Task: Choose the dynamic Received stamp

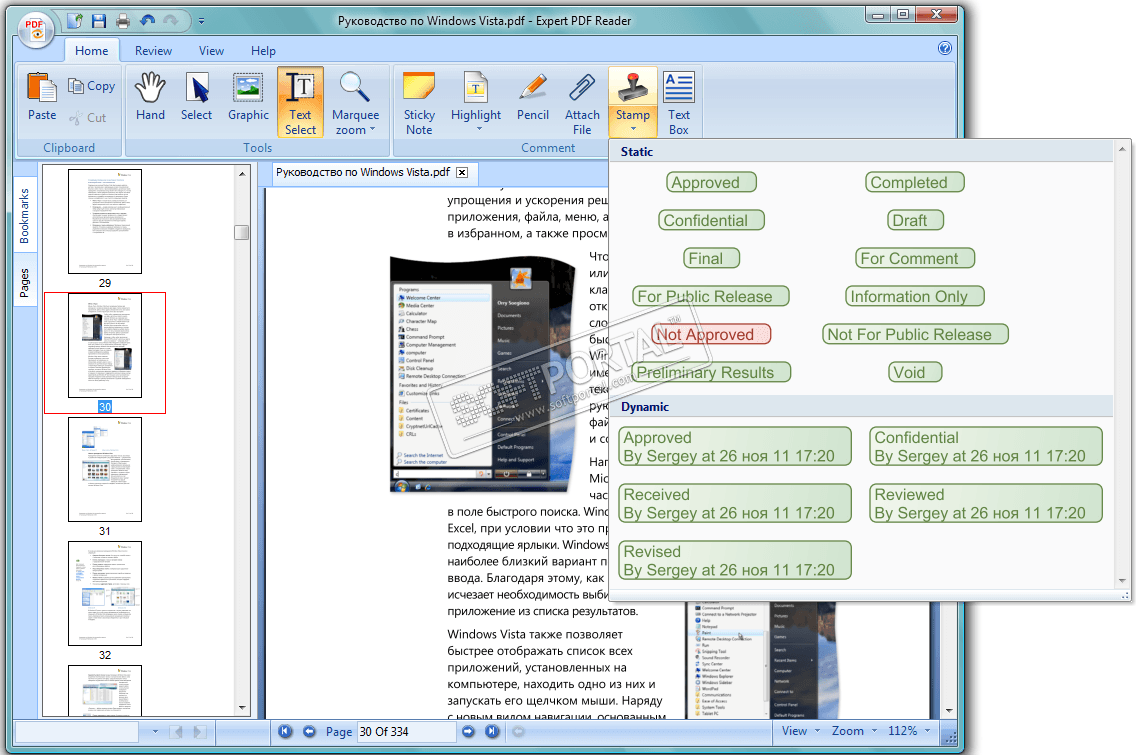Action: (734, 504)
